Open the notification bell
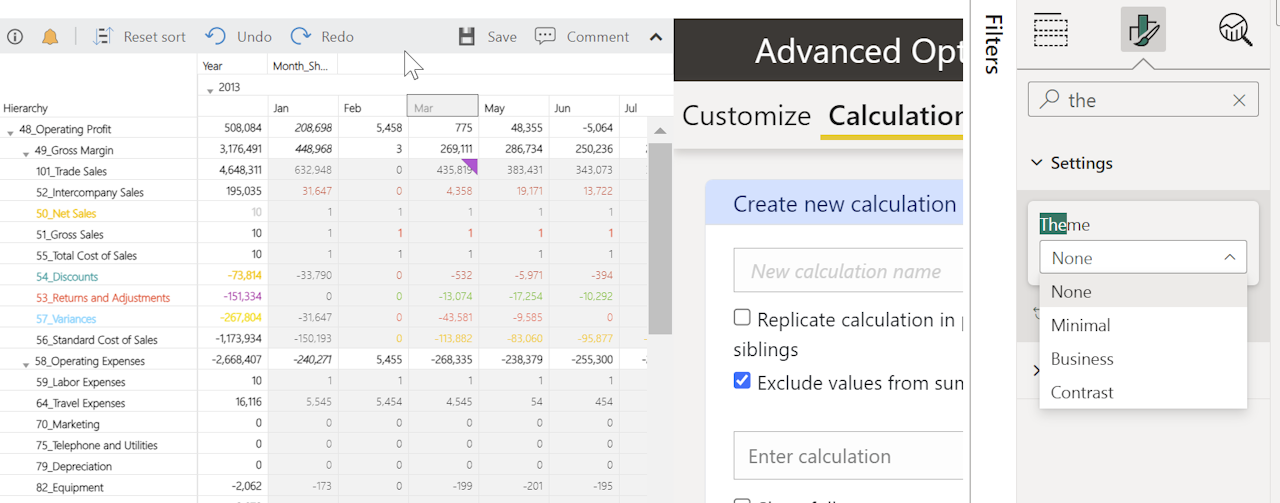1280x503 pixels. [50, 37]
